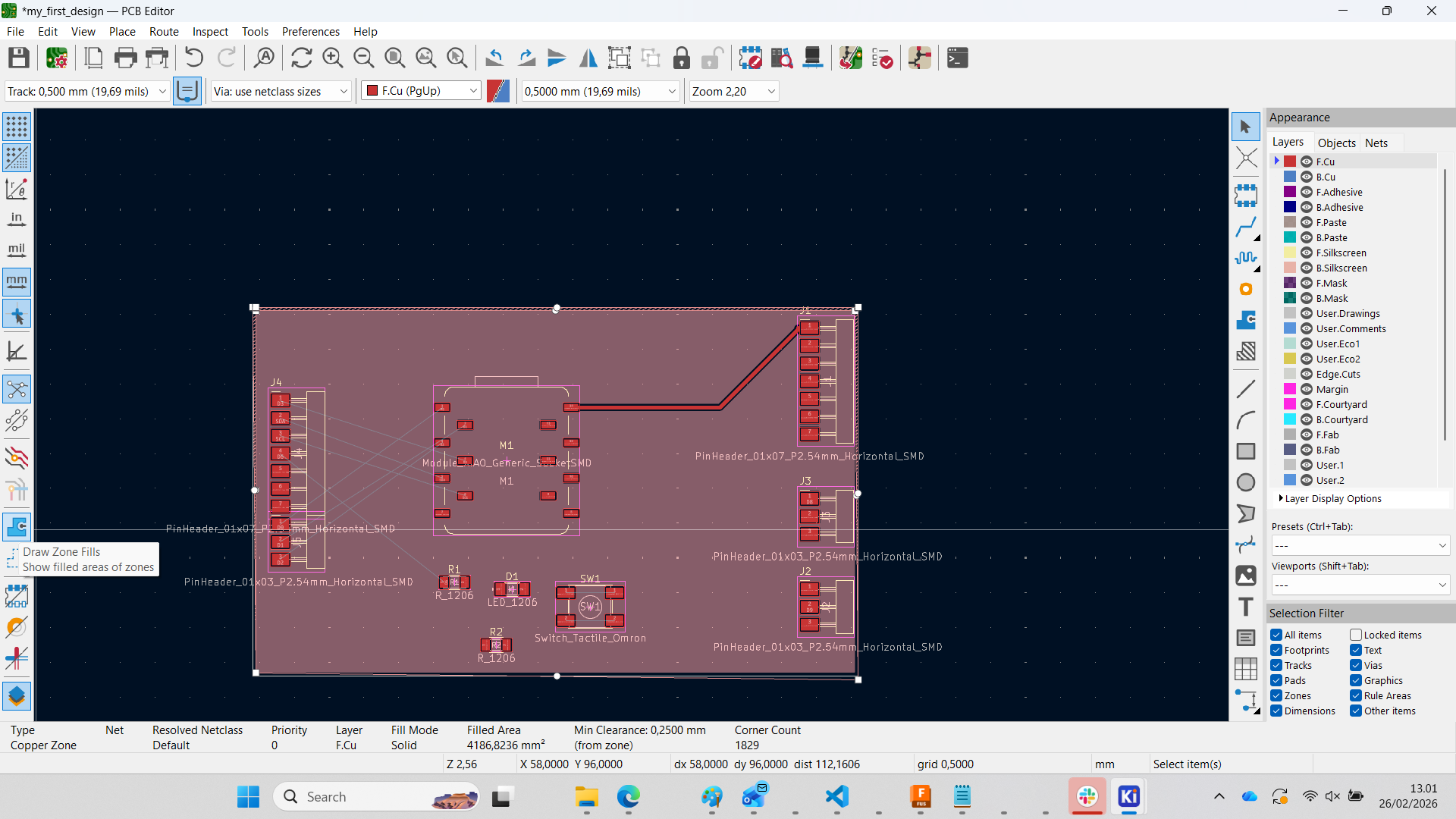
Task: Select the Add Text tool
Action: pos(1246,607)
